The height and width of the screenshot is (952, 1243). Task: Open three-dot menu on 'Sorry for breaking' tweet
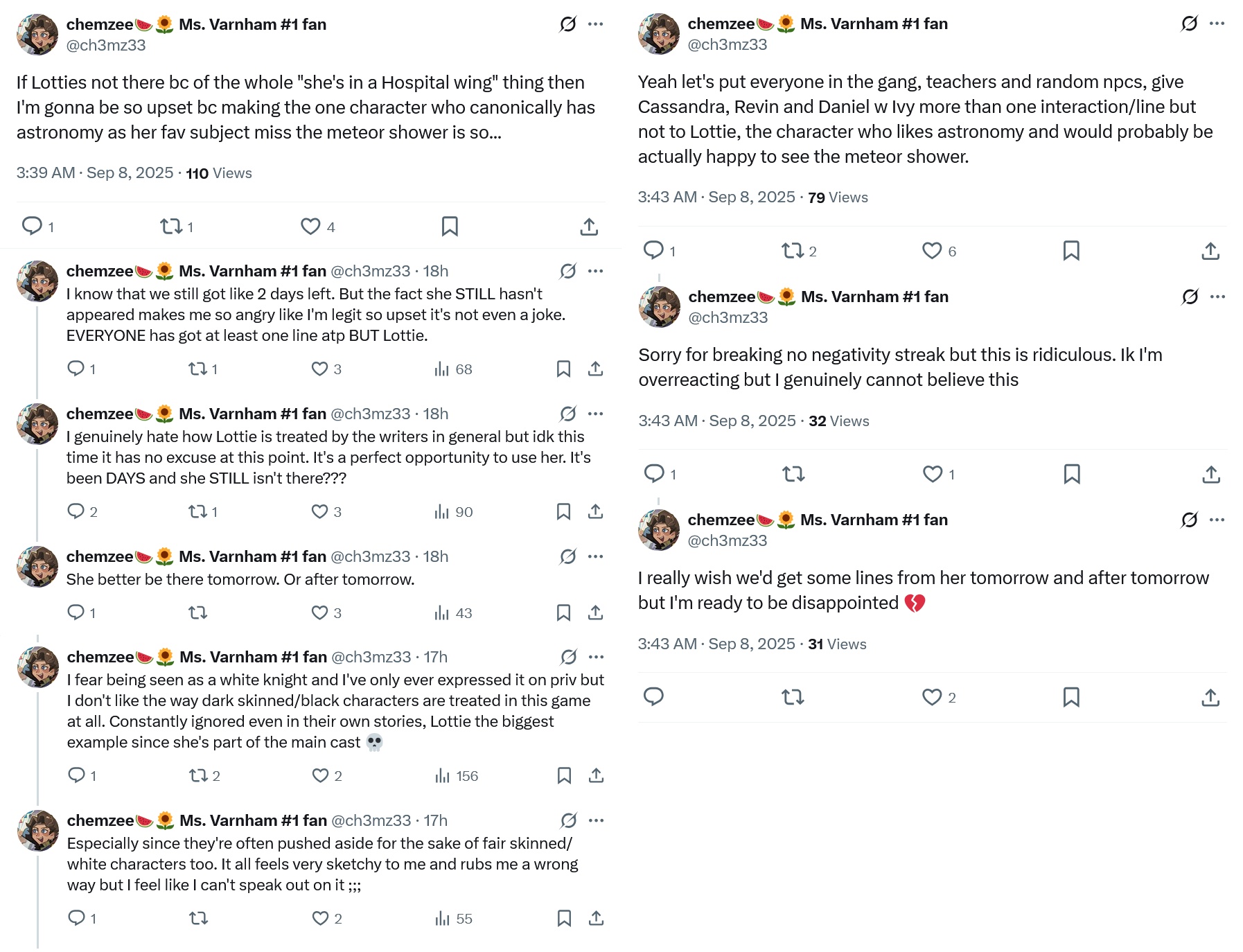click(1217, 297)
